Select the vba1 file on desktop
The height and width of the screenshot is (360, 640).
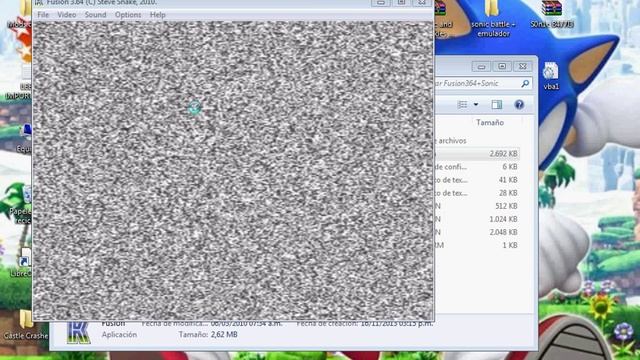click(551, 76)
